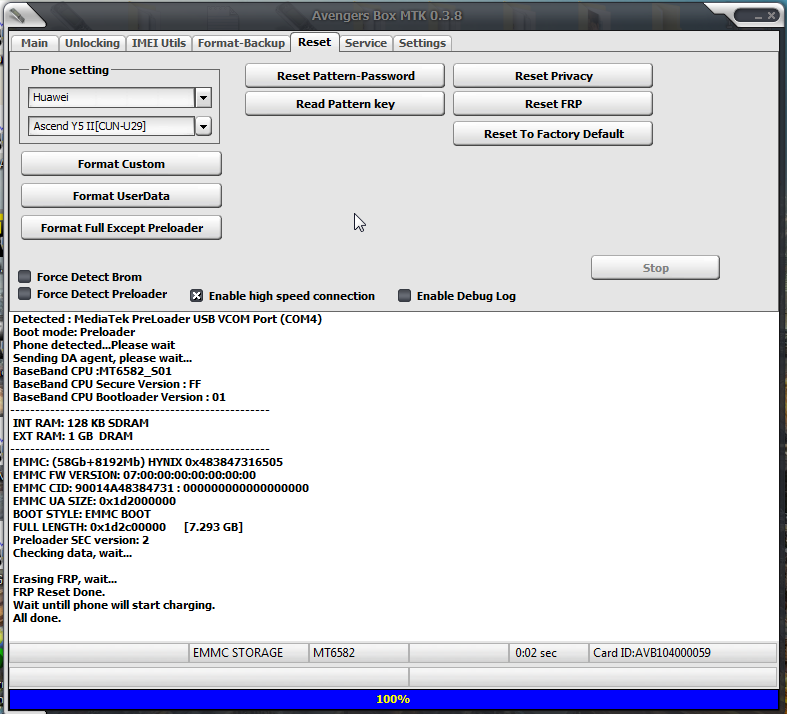The image size is (787, 714).
Task: Open the IMEI Utils tab
Action: (159, 43)
